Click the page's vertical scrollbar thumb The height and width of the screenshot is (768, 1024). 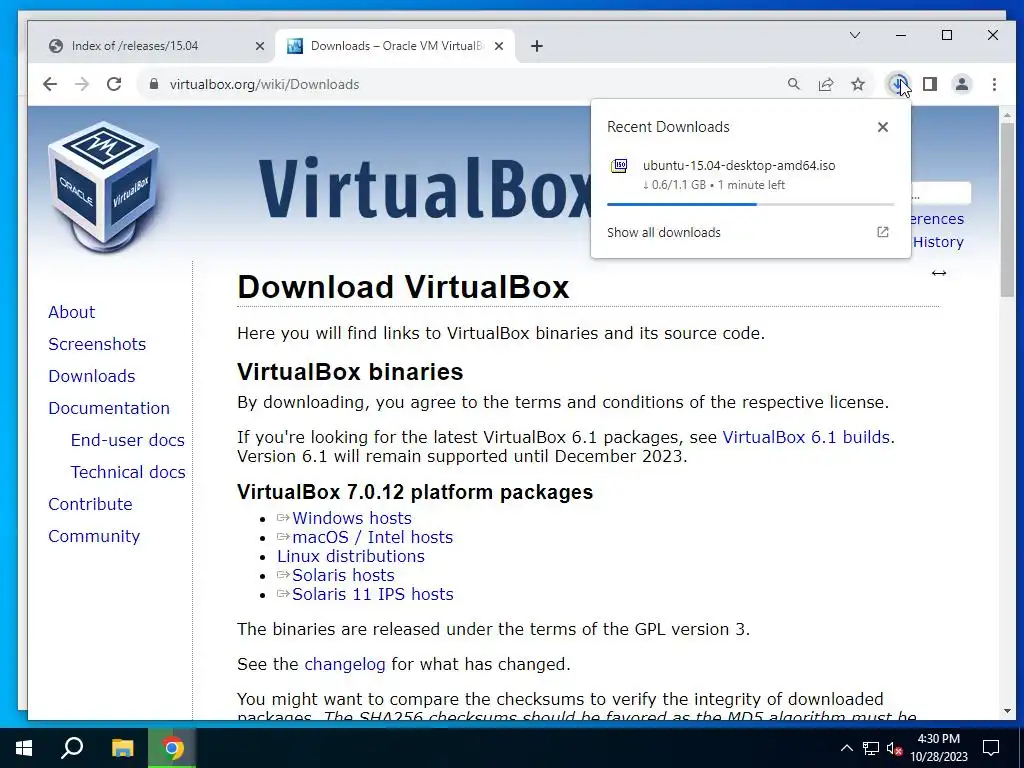[x=1006, y=209]
